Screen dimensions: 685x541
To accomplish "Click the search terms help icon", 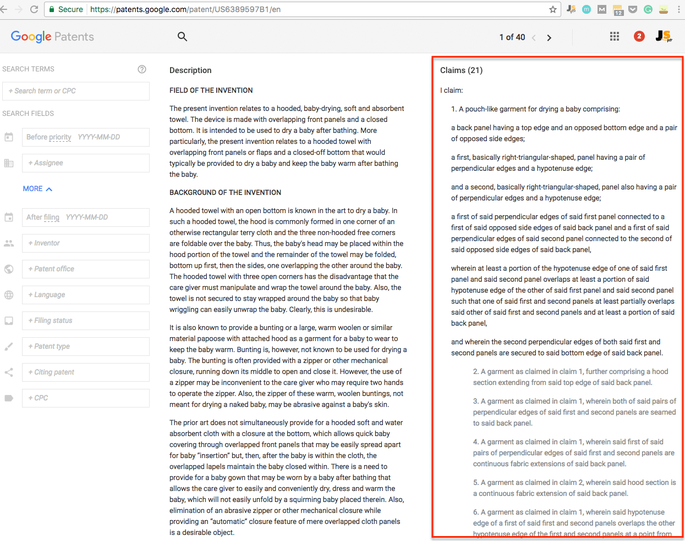I will (x=142, y=69).
